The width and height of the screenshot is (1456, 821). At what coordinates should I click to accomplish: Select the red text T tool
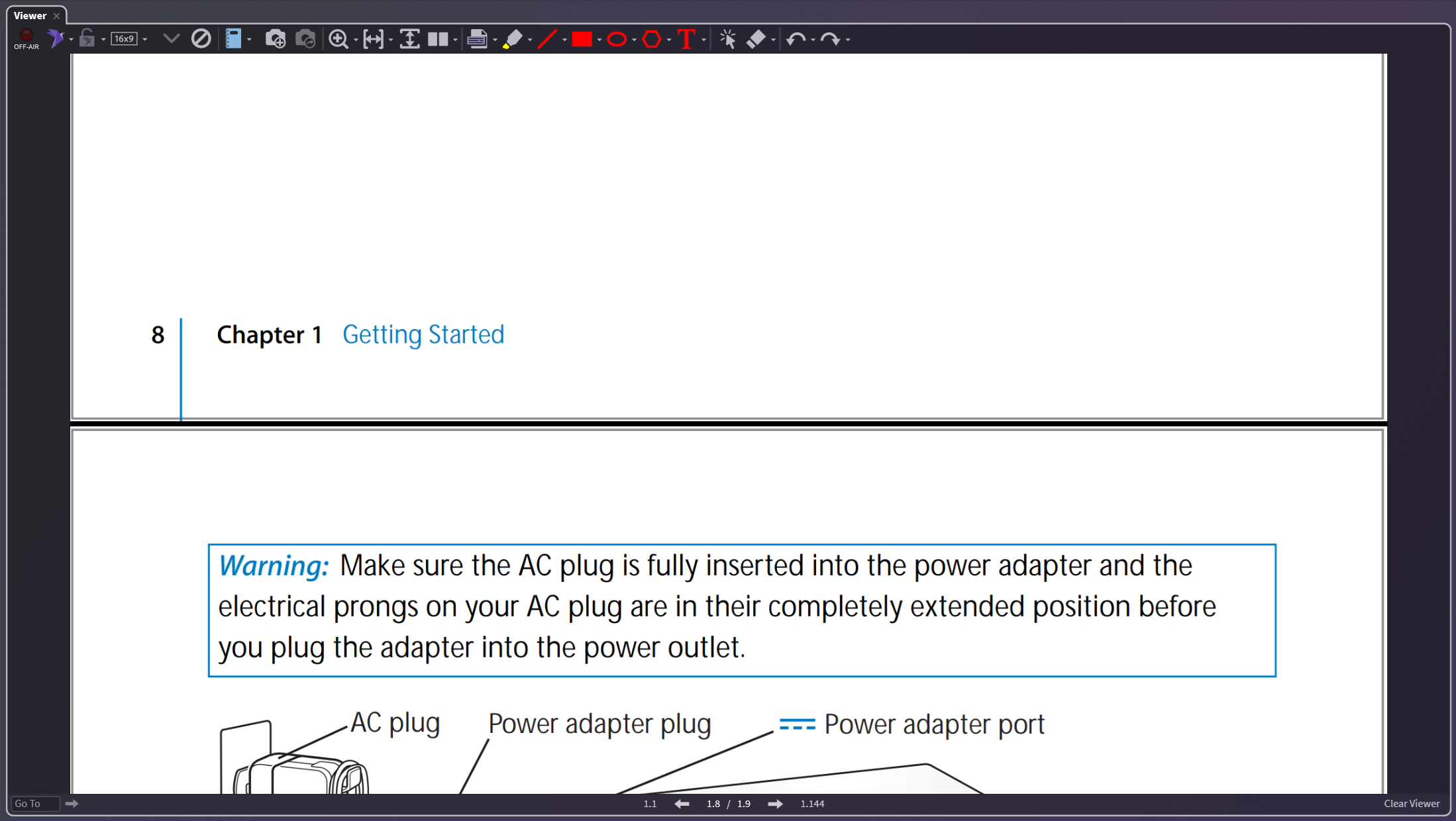[686, 39]
